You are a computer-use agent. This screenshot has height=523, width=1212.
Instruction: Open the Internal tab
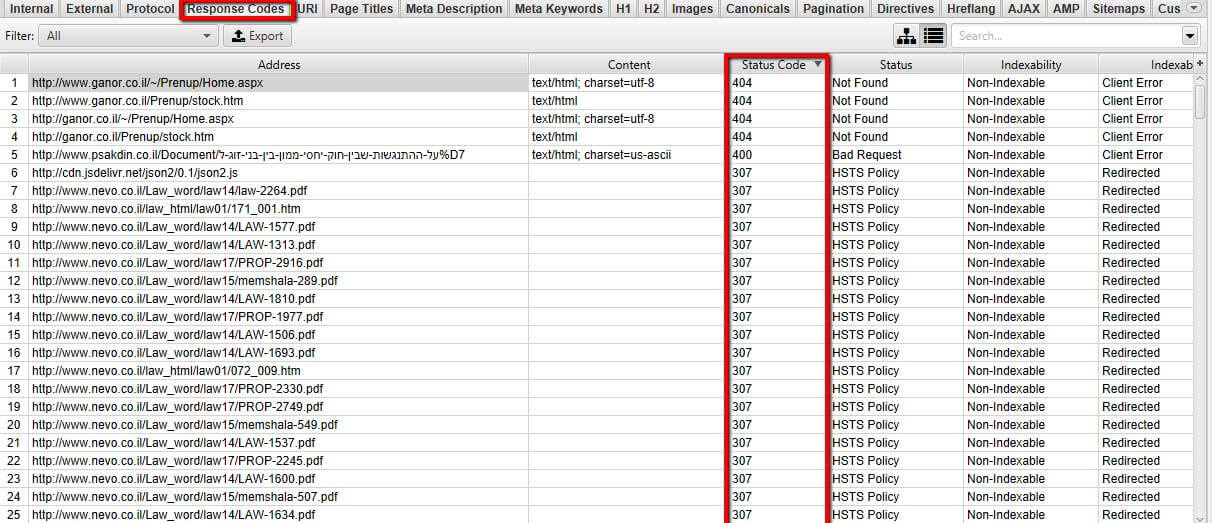[x=31, y=9]
